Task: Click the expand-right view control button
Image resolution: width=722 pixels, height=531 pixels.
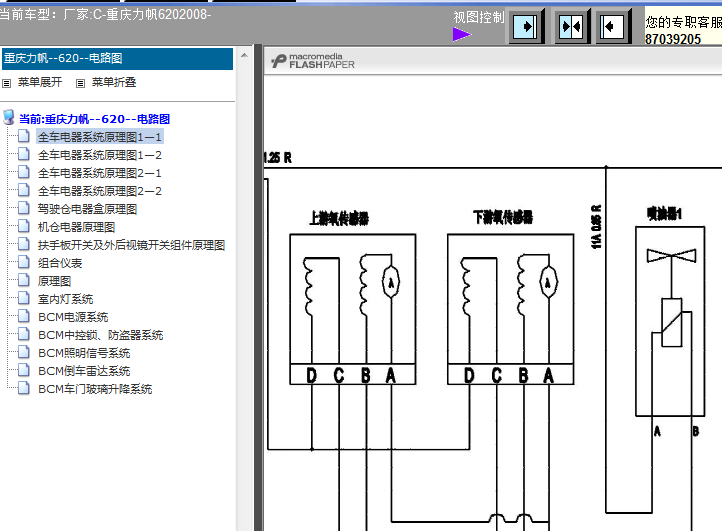Action: coord(526,26)
